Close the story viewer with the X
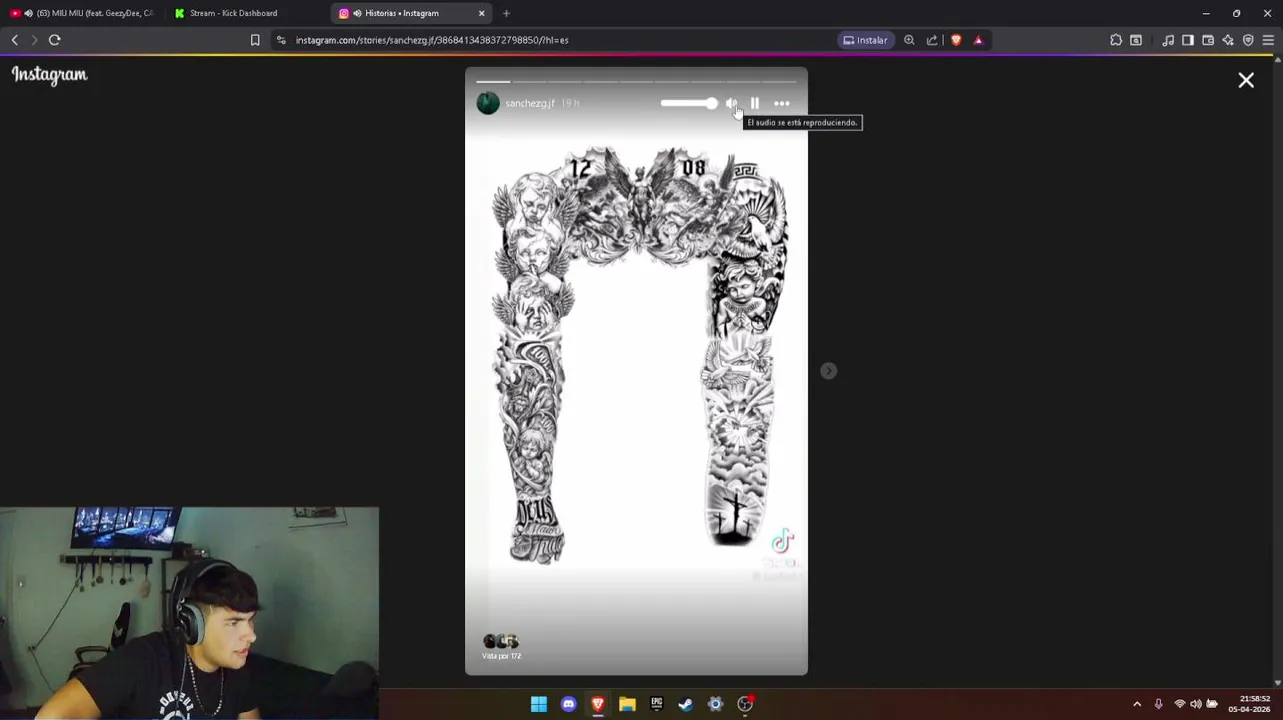Image resolution: width=1283 pixels, height=720 pixels. pos(1246,80)
